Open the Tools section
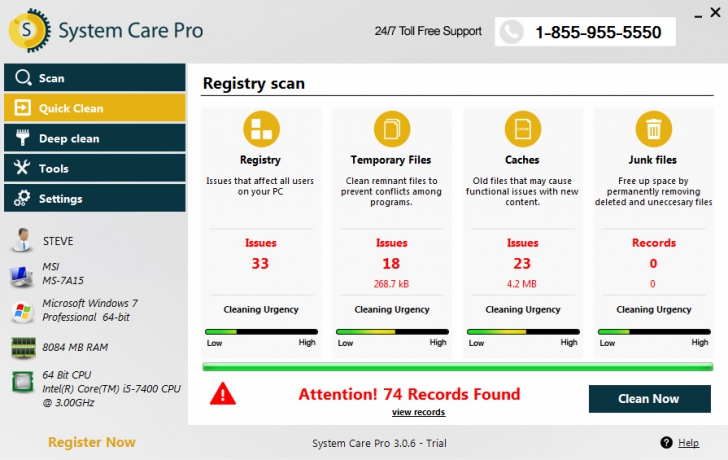 tap(95, 168)
